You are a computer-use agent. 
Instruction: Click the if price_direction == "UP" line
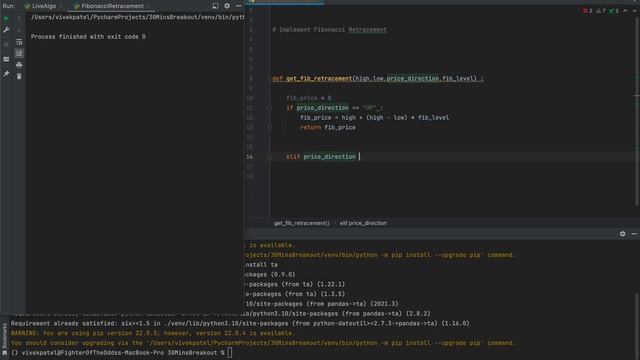pos(334,108)
